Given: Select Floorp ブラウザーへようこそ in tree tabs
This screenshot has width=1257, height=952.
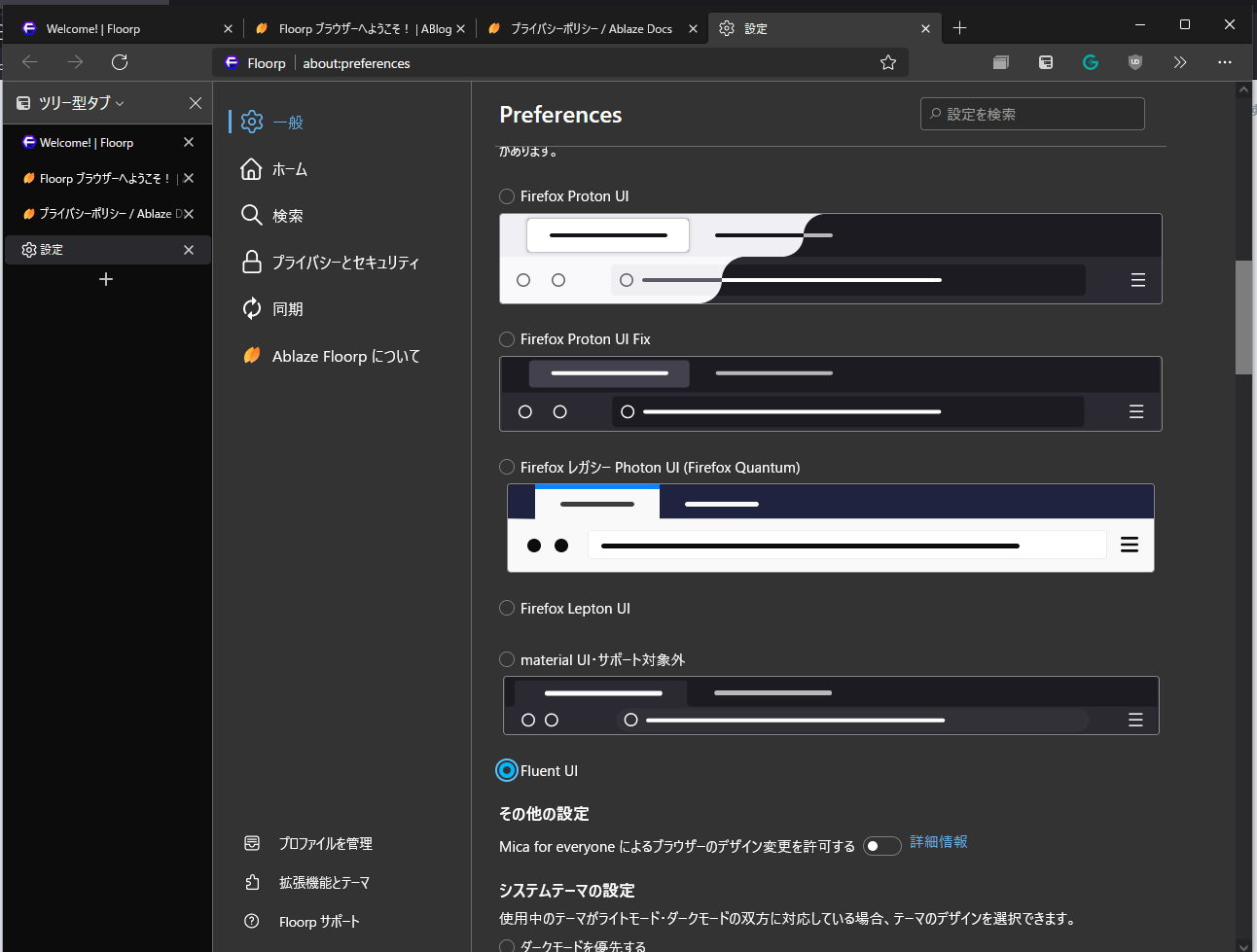Looking at the screenshot, I should (x=107, y=178).
